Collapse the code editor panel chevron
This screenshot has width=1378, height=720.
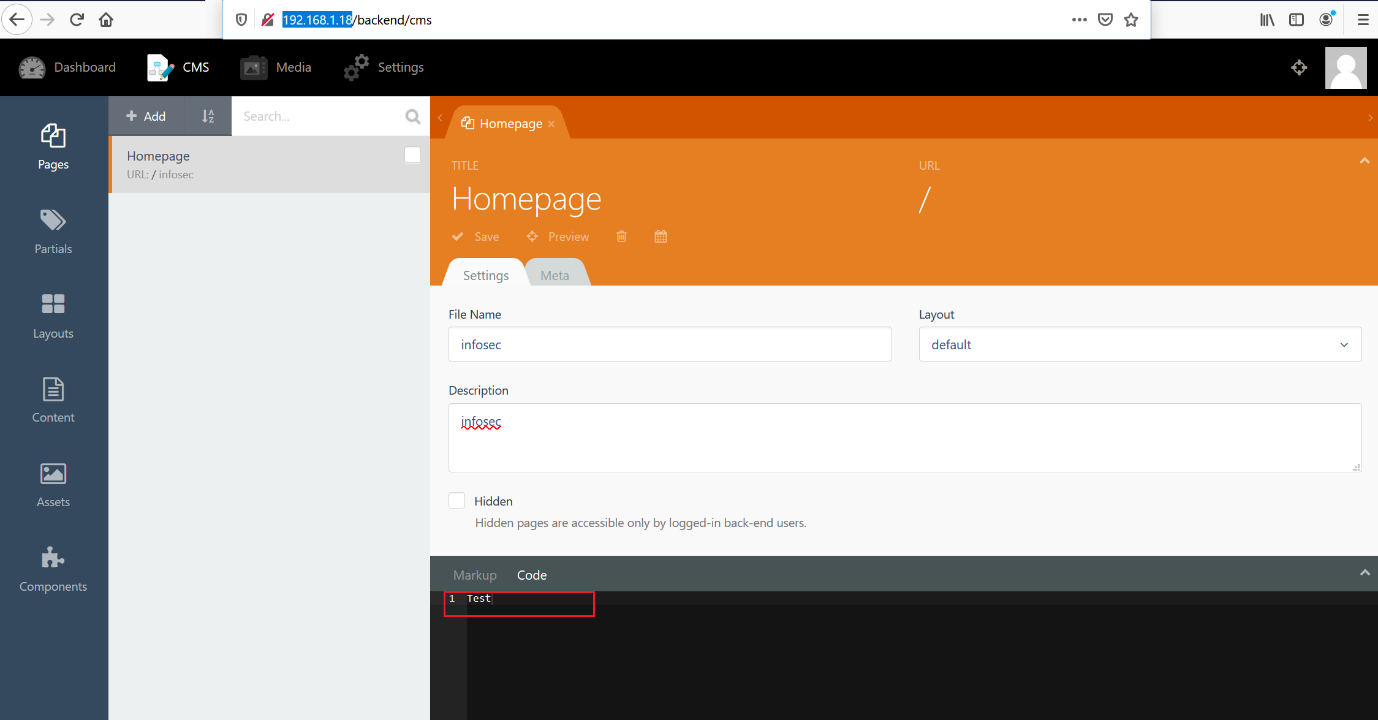pyautogui.click(x=1364, y=573)
